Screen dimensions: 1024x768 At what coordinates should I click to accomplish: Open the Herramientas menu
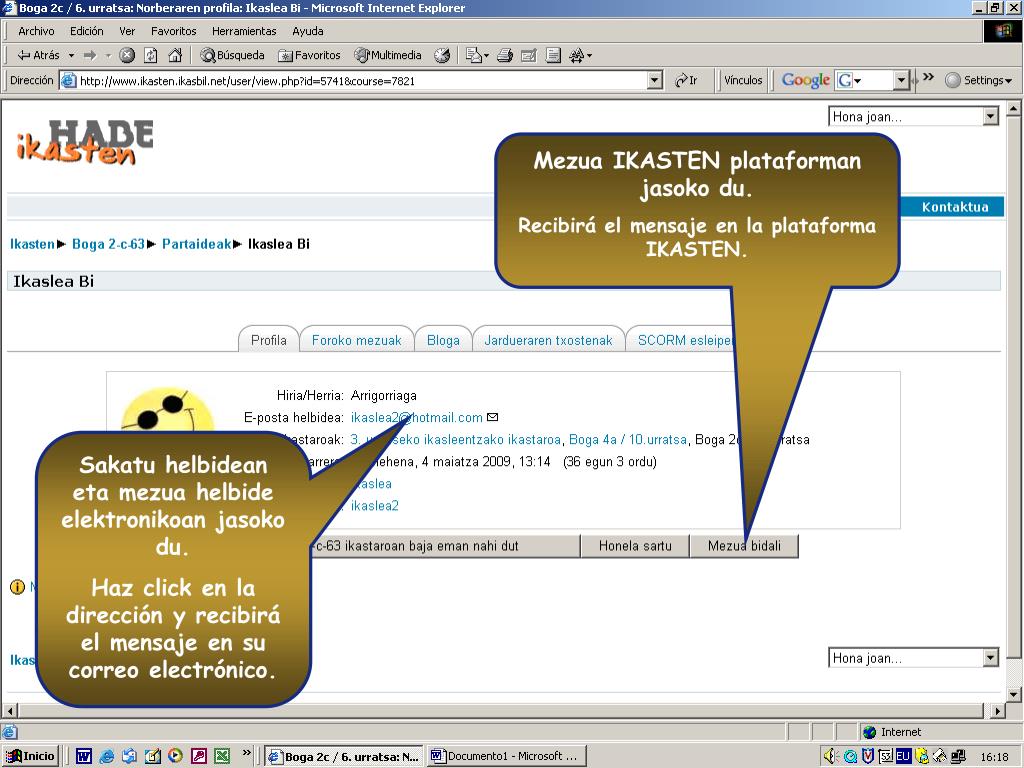pyautogui.click(x=243, y=31)
